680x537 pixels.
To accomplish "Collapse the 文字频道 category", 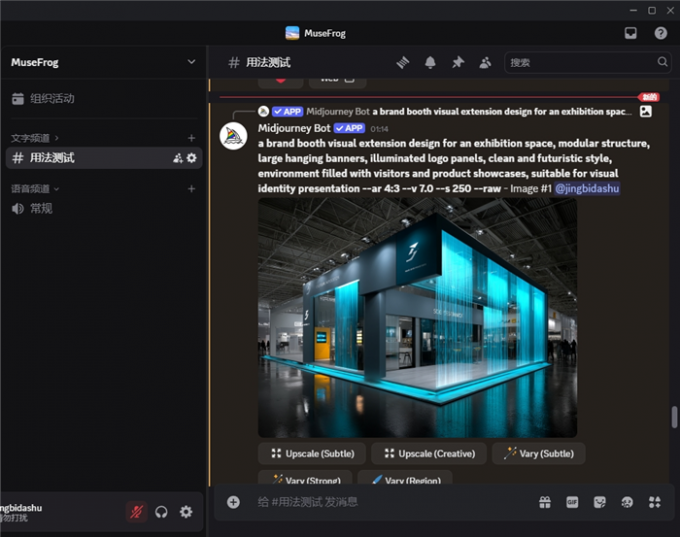I will (35, 138).
